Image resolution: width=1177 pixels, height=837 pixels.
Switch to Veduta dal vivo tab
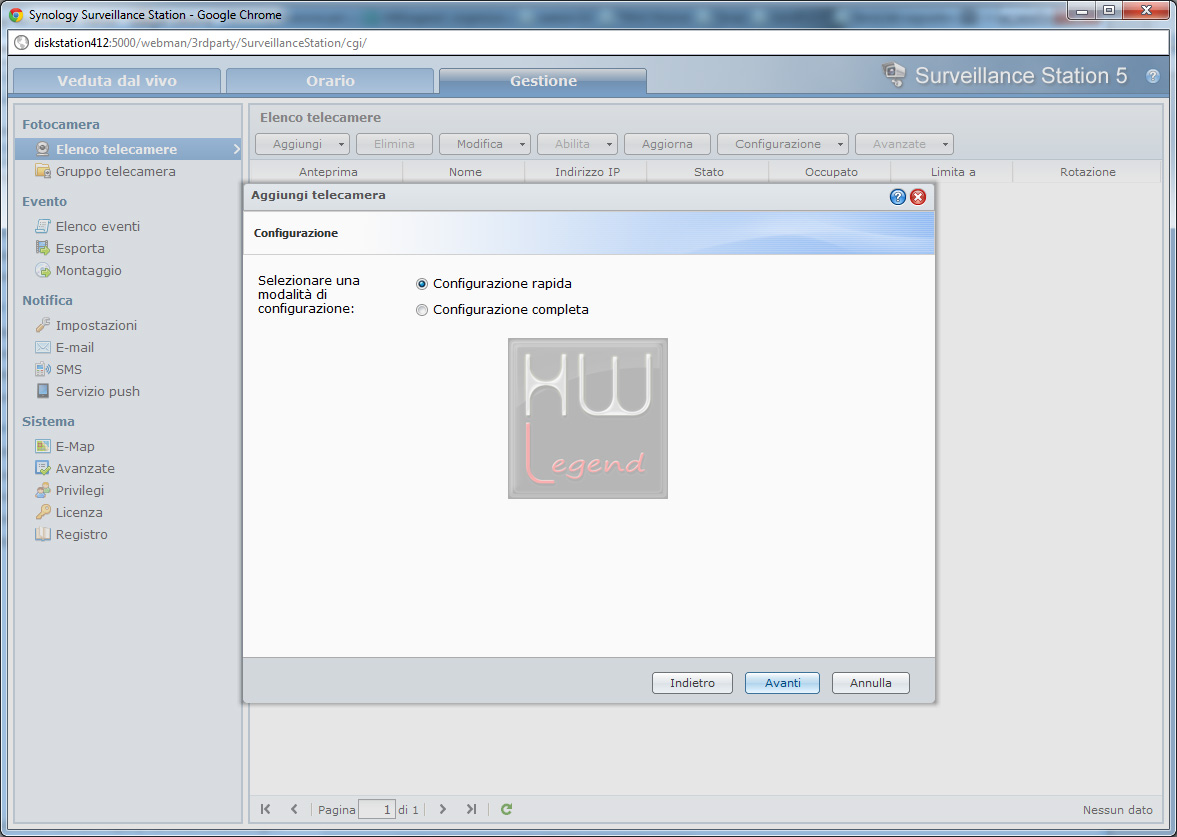tap(117, 81)
